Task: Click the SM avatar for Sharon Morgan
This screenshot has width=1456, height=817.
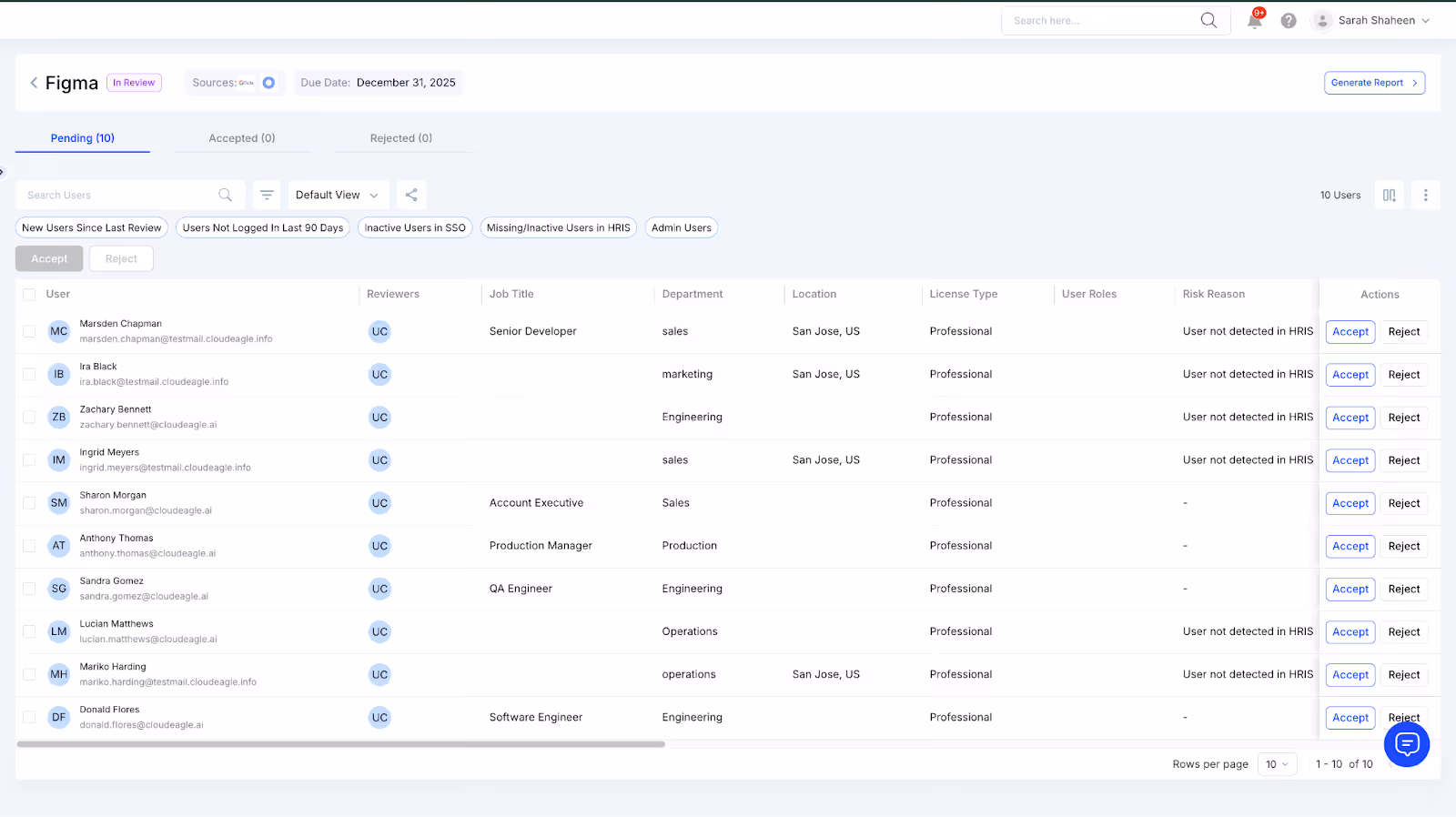Action: click(59, 503)
